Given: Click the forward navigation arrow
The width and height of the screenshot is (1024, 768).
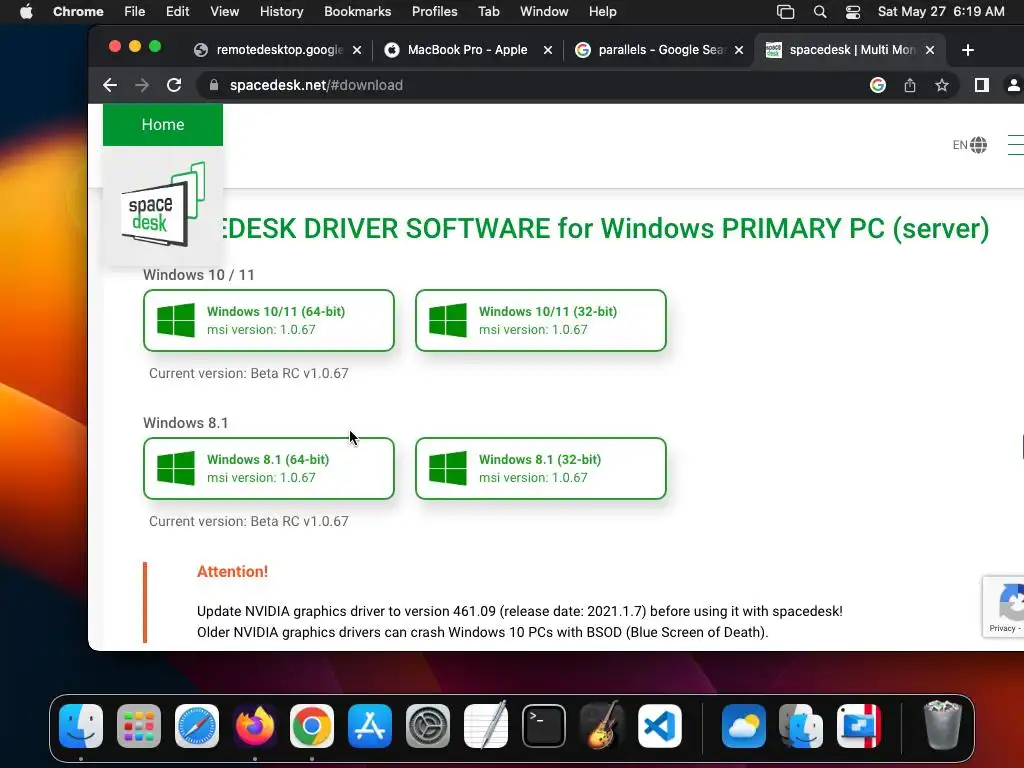Looking at the screenshot, I should pos(142,85).
